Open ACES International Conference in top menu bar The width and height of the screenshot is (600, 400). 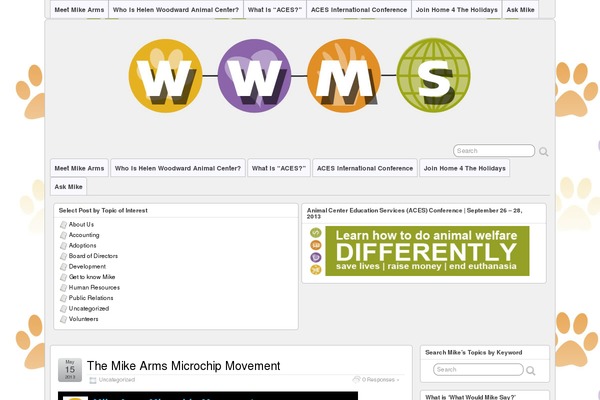(x=359, y=10)
